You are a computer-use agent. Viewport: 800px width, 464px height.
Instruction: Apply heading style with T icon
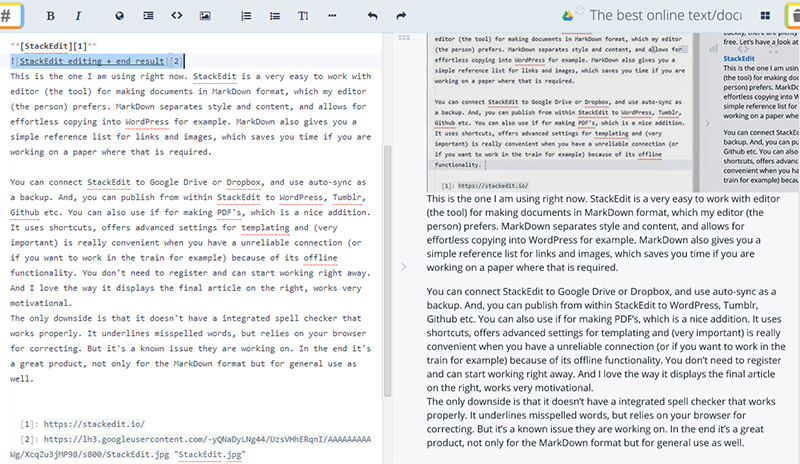[303, 16]
